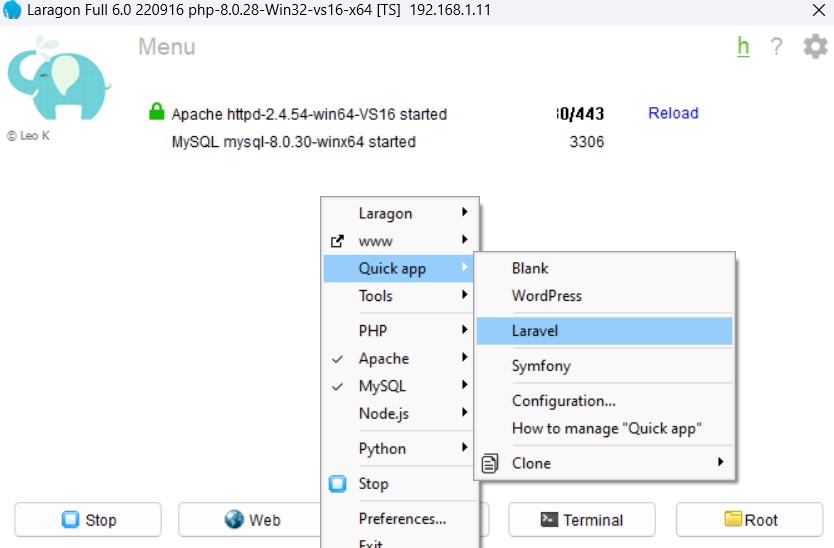This screenshot has width=834, height=548.
Task: Click the blue Stop icon in context menu
Action: [x=337, y=484]
